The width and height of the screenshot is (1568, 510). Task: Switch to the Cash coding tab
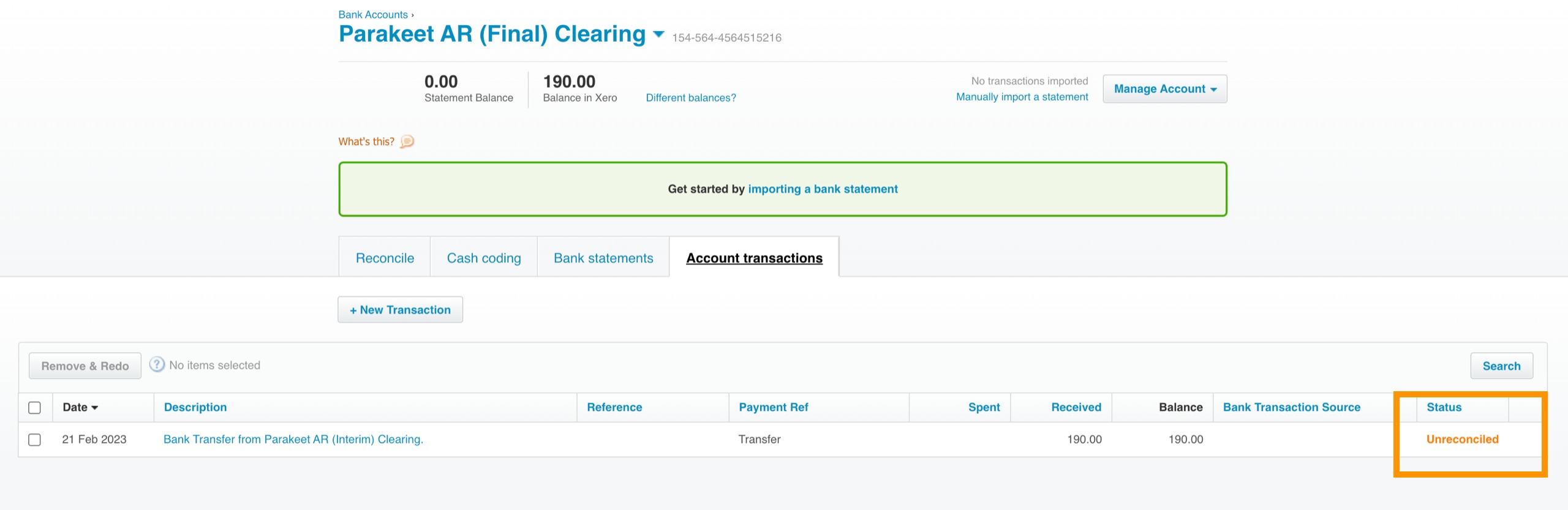(x=484, y=258)
